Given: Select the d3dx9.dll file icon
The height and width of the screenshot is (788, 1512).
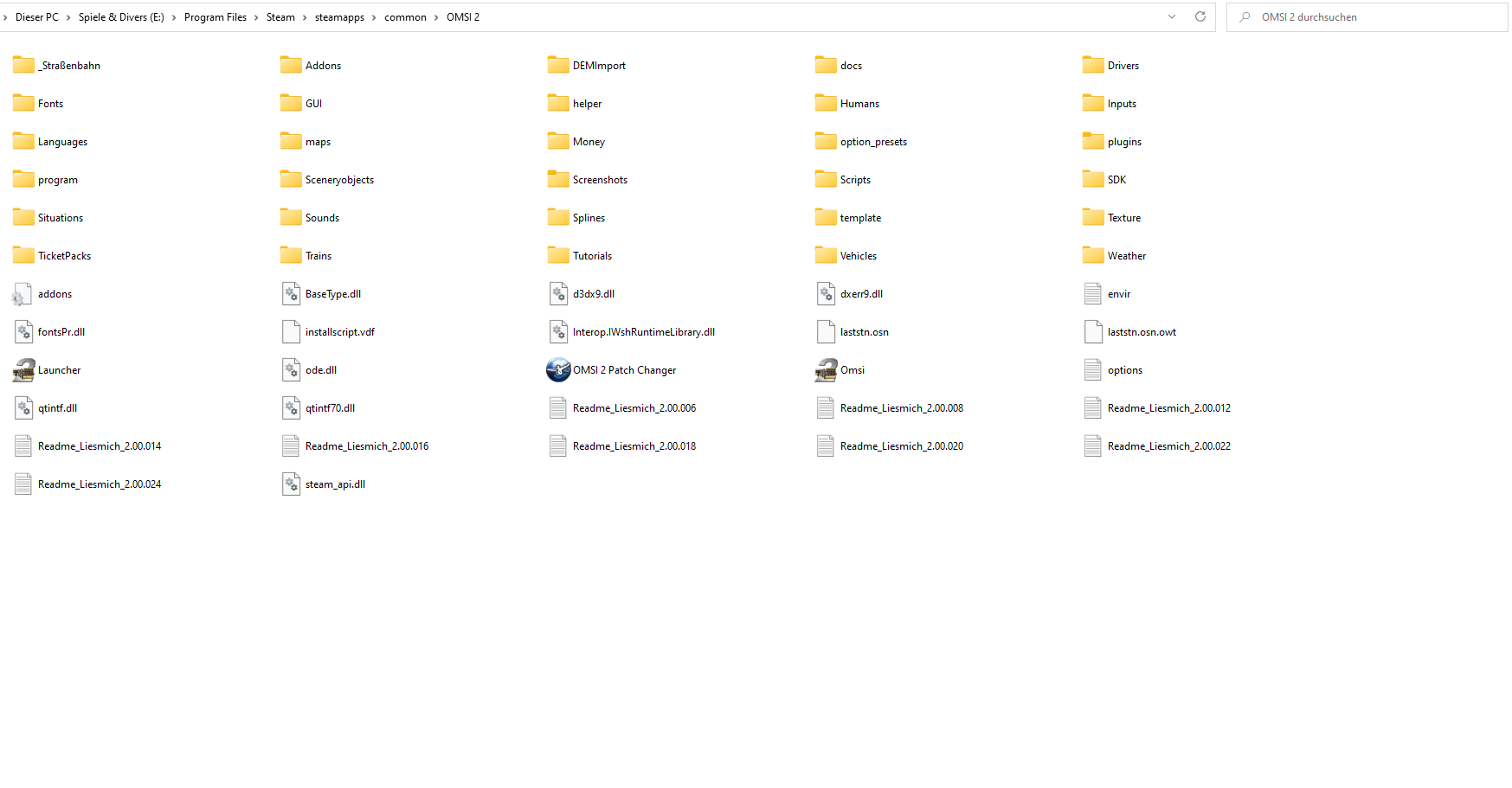Looking at the screenshot, I should tap(558, 294).
